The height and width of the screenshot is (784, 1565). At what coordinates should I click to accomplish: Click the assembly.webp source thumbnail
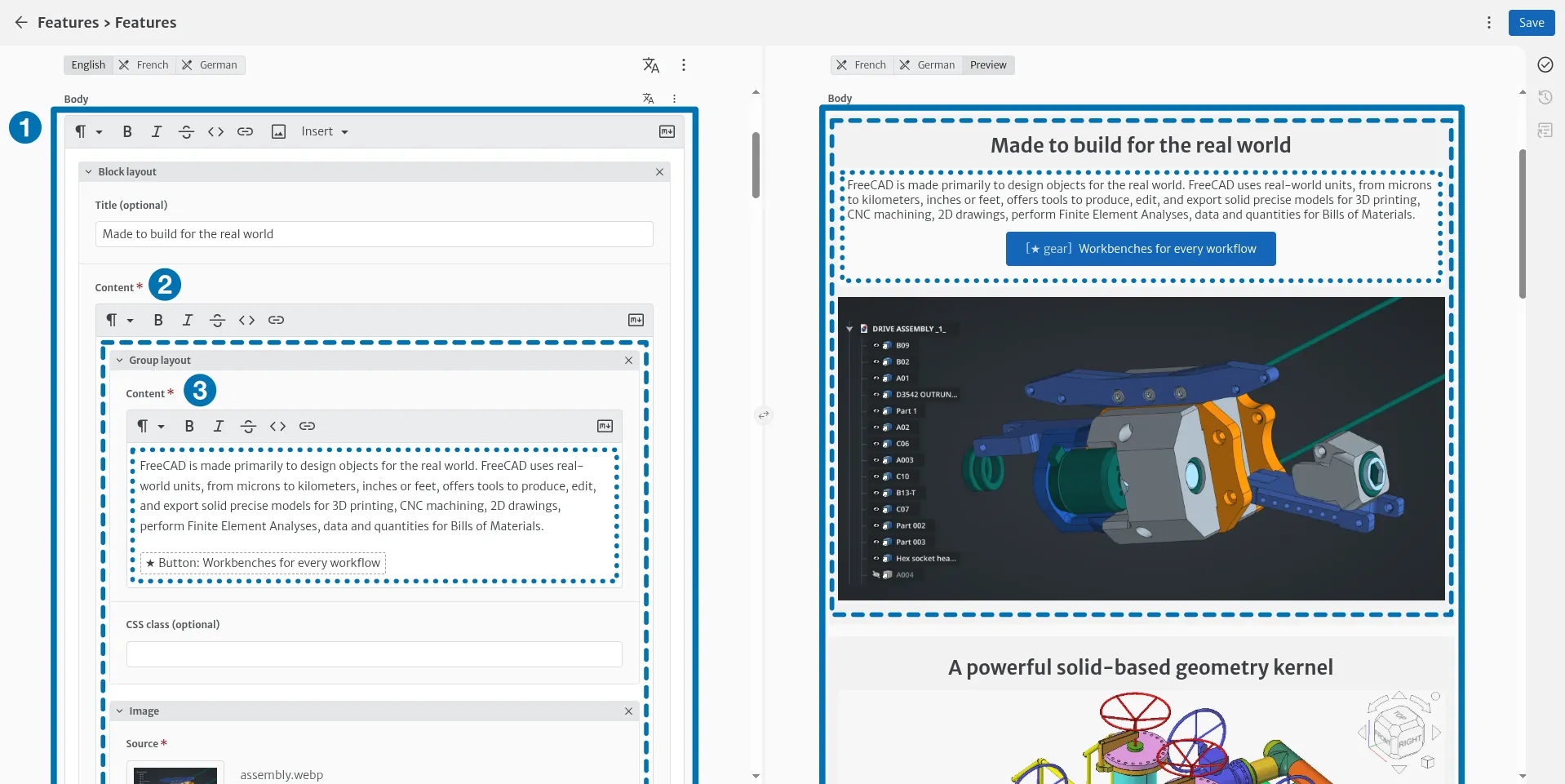click(175, 773)
